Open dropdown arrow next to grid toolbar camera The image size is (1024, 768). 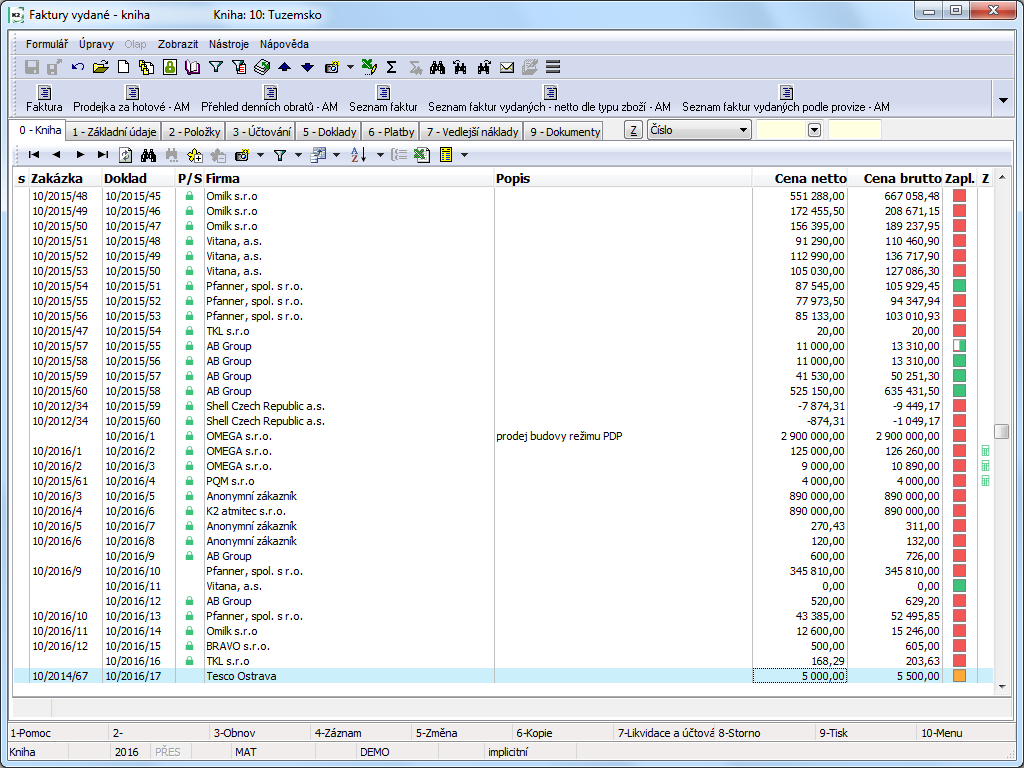pyautogui.click(x=261, y=155)
